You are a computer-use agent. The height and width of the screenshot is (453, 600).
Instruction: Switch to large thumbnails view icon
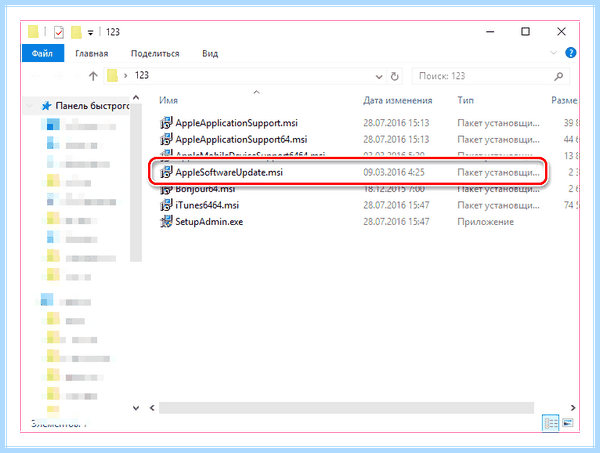coord(568,423)
